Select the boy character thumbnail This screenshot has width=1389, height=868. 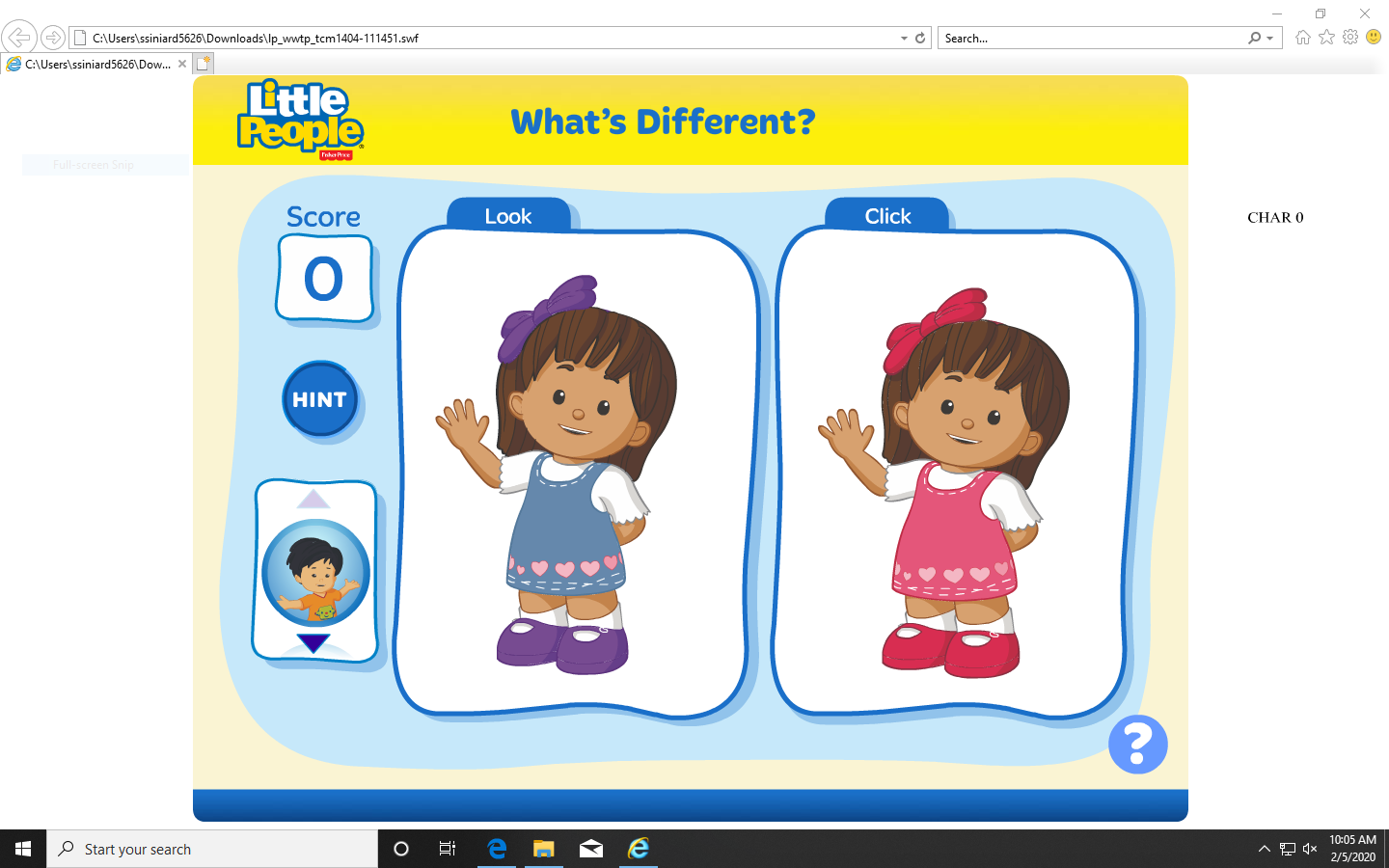coord(315,573)
